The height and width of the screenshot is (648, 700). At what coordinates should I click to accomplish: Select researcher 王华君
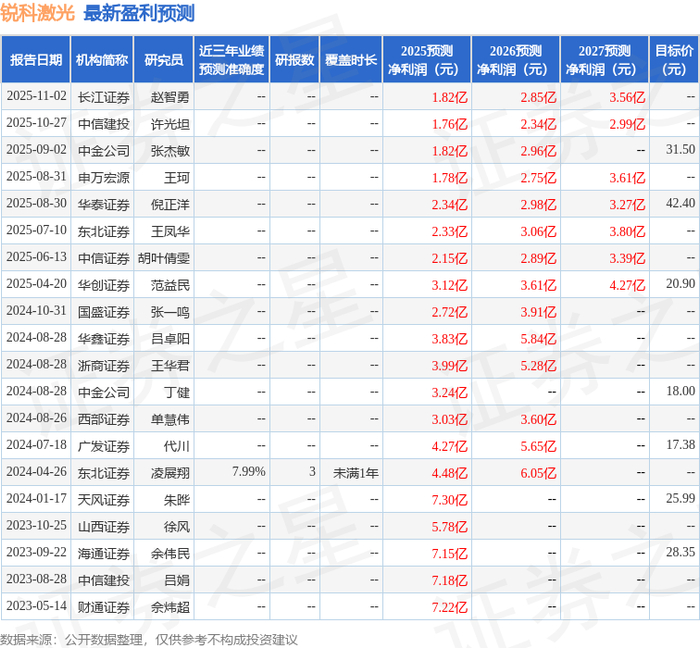point(170,366)
